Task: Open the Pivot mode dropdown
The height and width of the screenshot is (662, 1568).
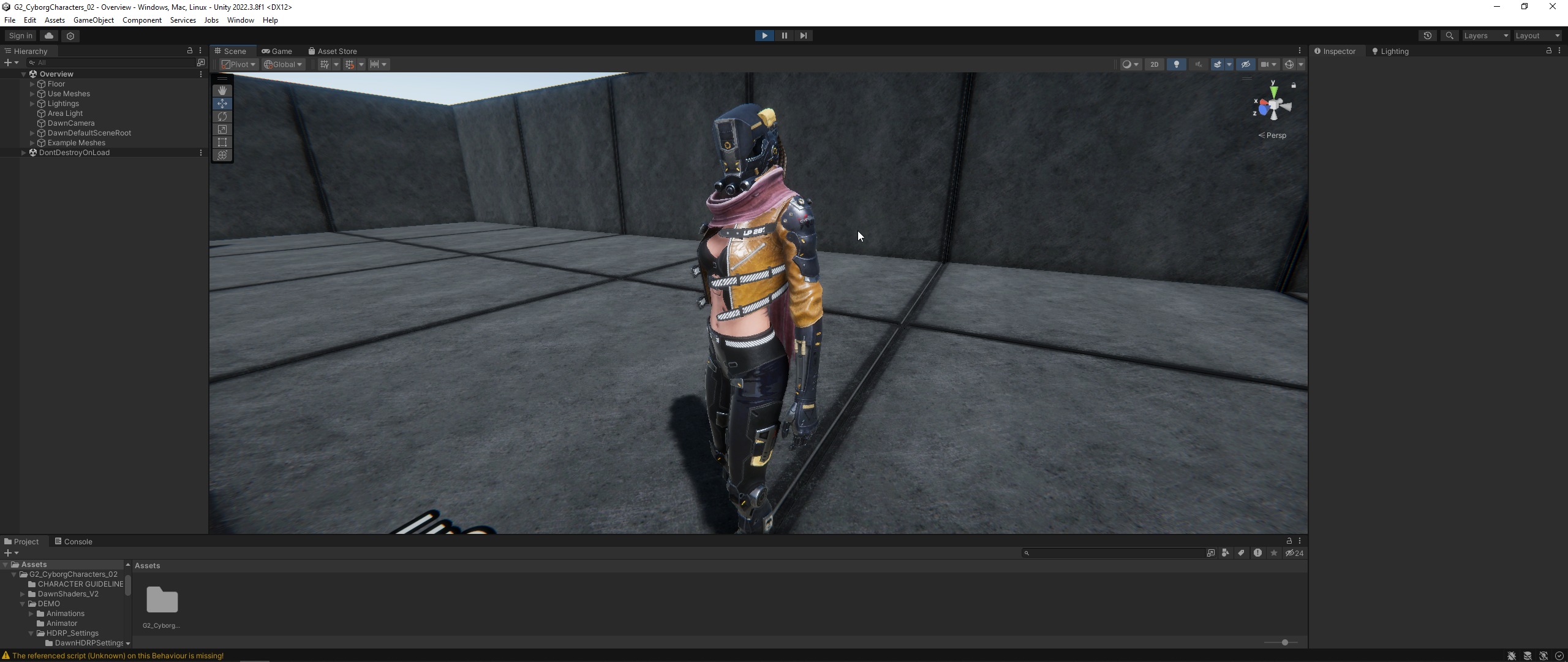Action: [239, 64]
